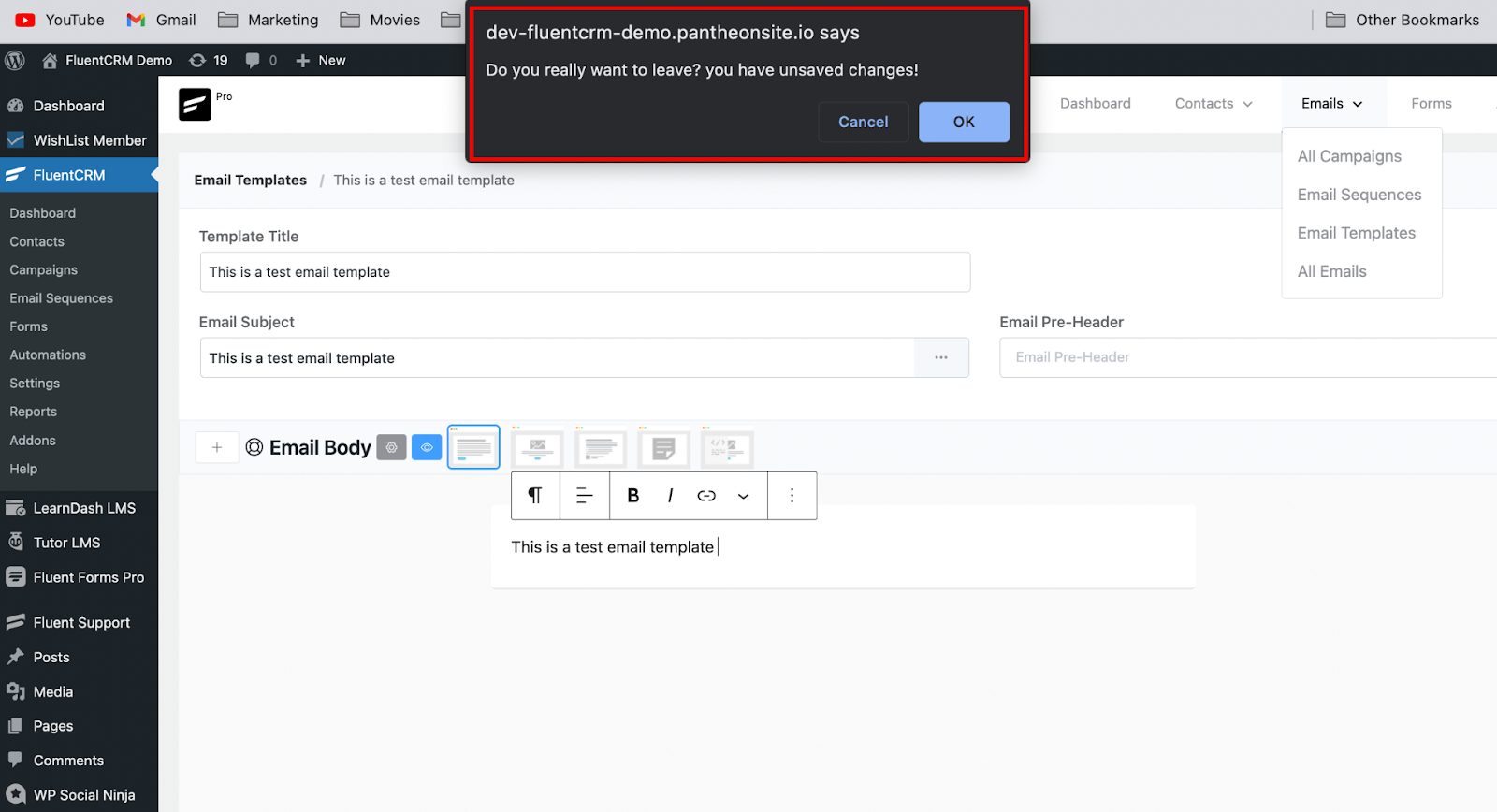Open Automations in the sidebar submenu
The width and height of the screenshot is (1497, 812).
pyautogui.click(x=48, y=355)
